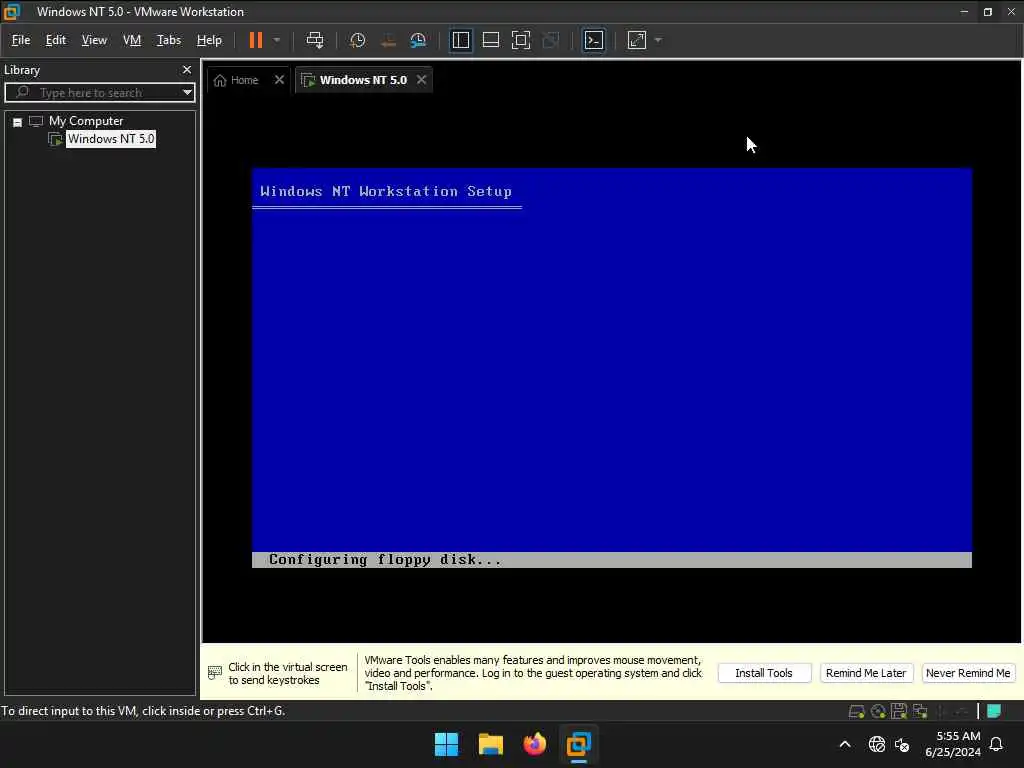Close the Home tab
Screen dimensions: 1024x768
point(280,80)
